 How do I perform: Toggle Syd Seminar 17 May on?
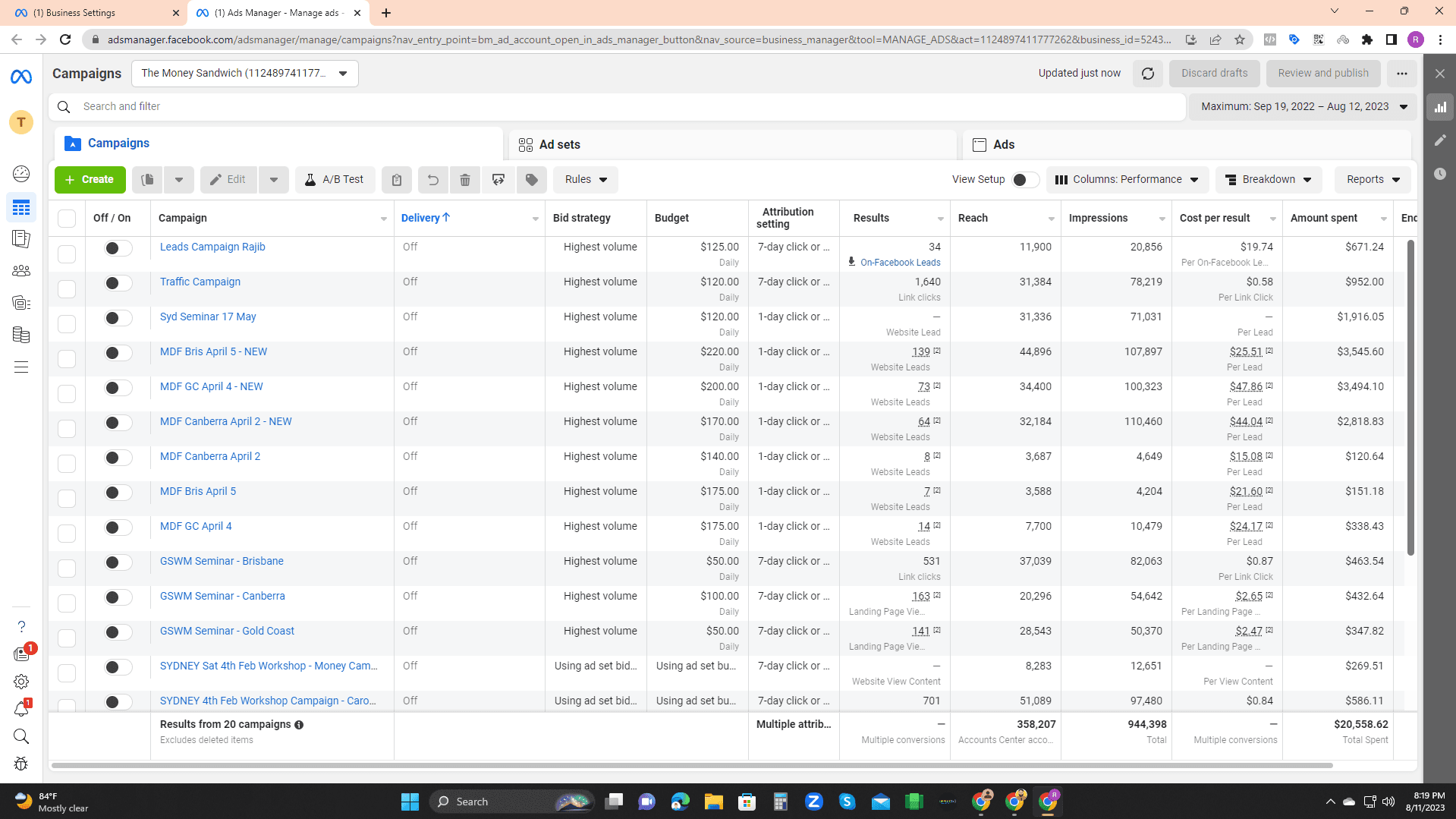tap(118, 318)
